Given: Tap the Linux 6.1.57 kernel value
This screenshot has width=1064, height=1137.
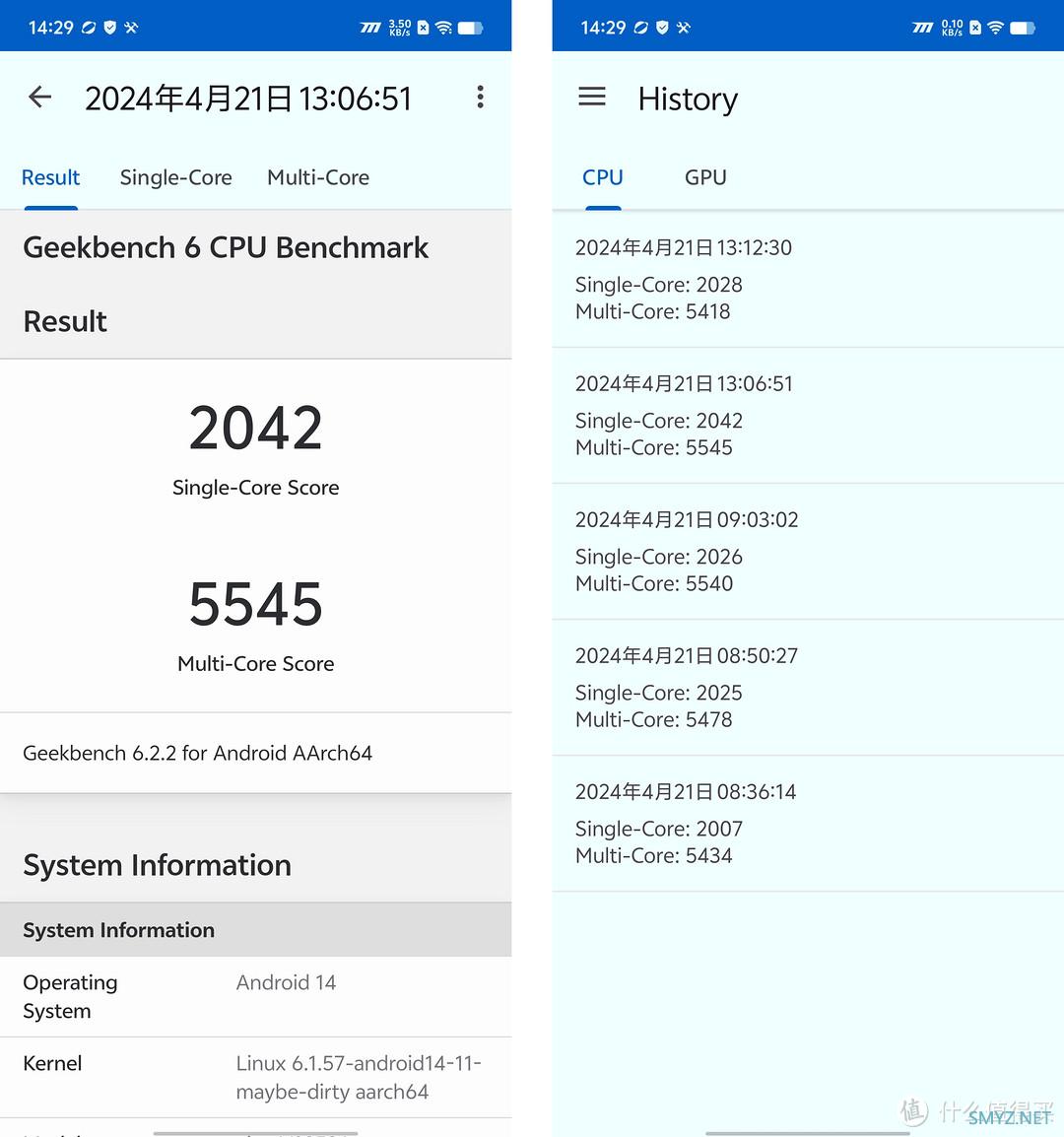Looking at the screenshot, I should click(x=359, y=1078).
